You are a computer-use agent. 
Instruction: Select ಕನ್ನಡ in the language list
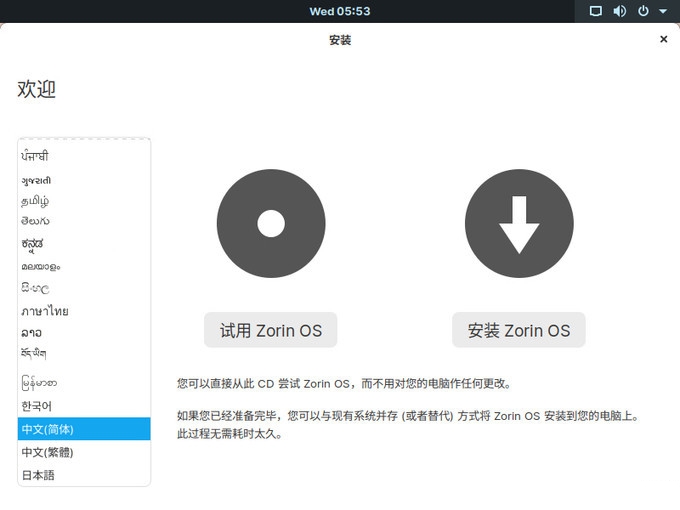pos(84,244)
